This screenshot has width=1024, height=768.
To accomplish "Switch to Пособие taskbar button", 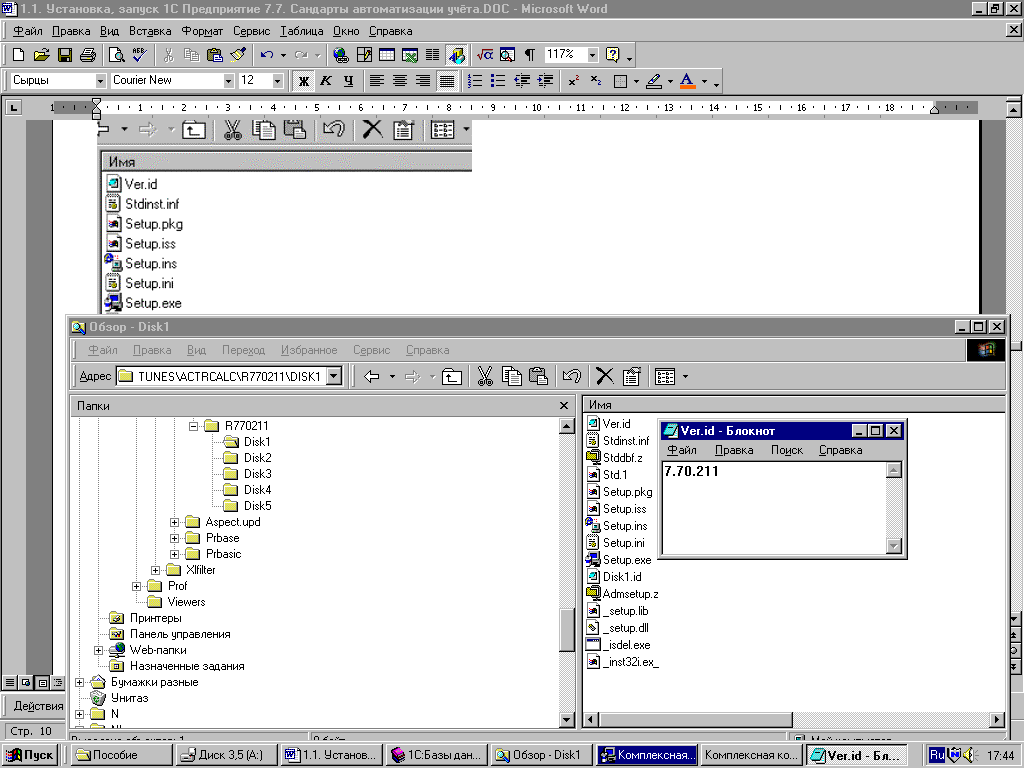I will point(121,755).
